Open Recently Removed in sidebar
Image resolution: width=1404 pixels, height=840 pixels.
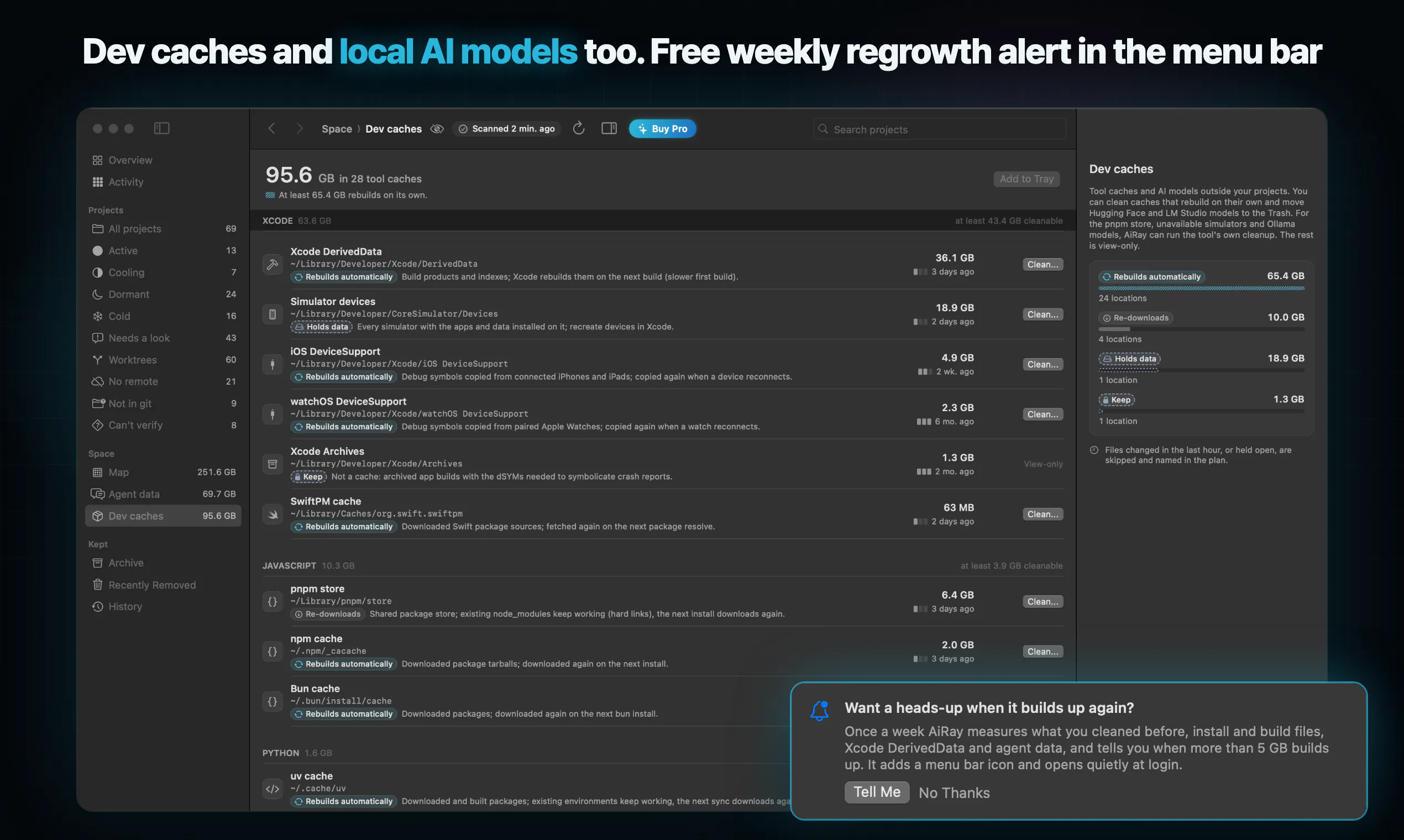pos(163,585)
